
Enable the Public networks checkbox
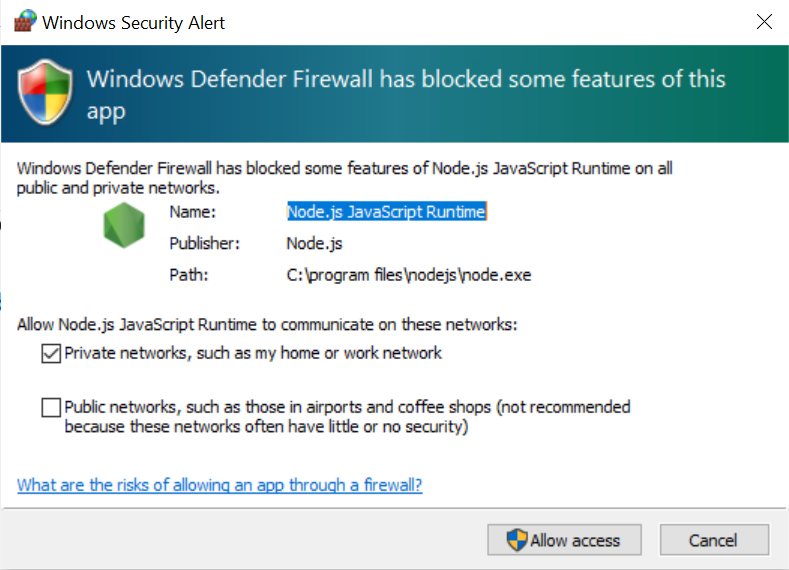[x=51, y=408]
